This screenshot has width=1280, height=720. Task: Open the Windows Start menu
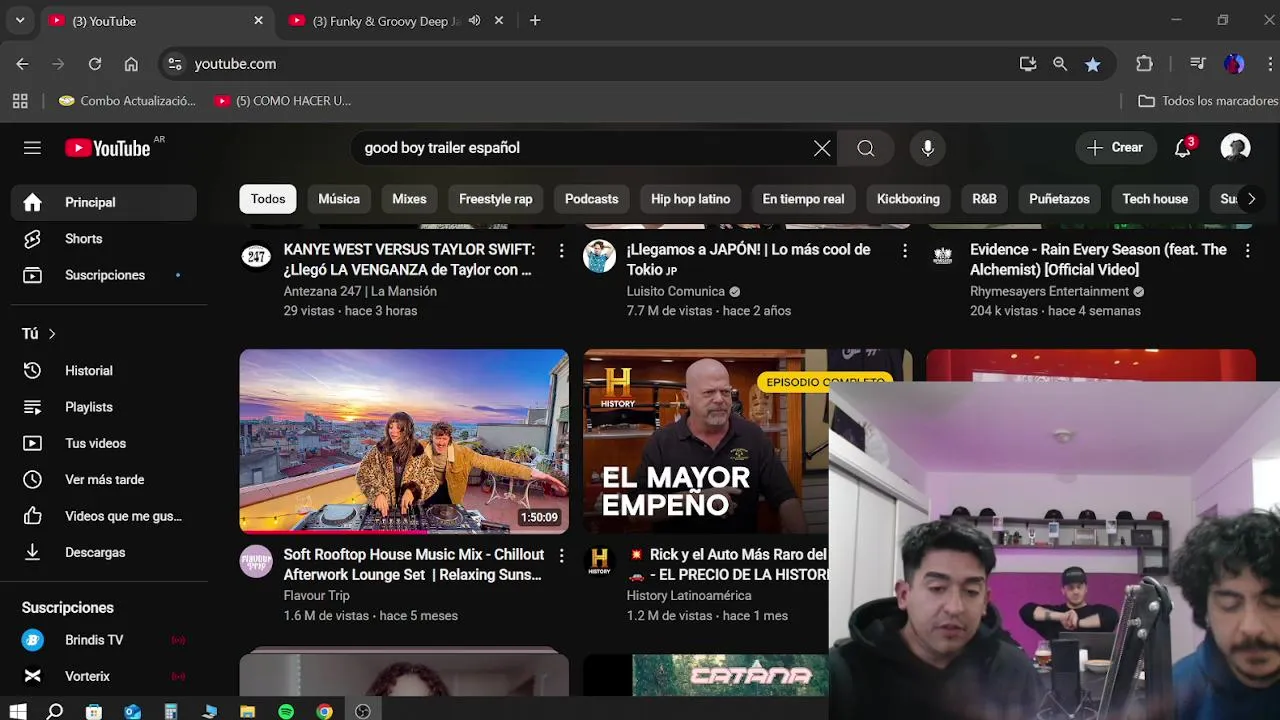point(18,712)
